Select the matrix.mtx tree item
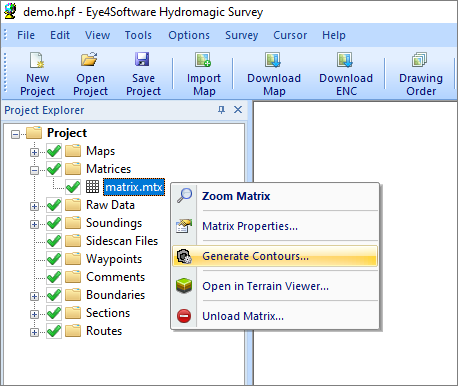 point(134,187)
